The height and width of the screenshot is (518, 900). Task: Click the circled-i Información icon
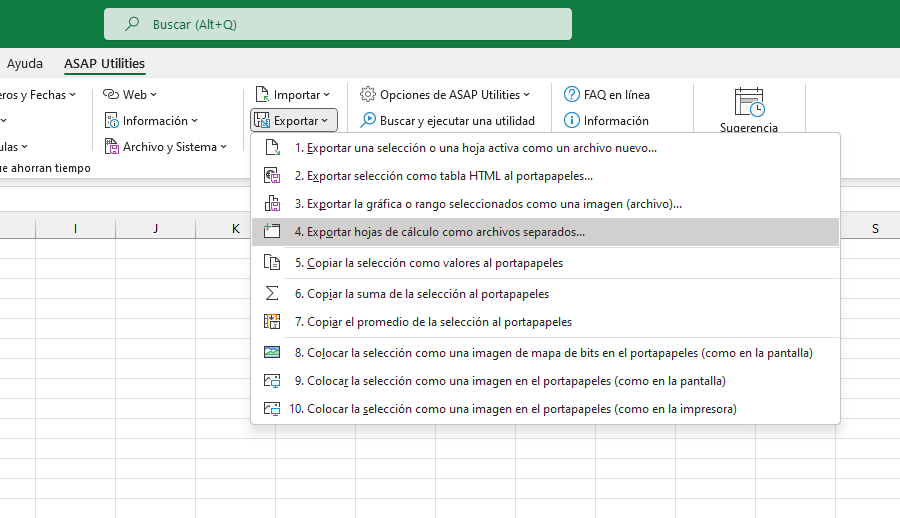point(572,121)
